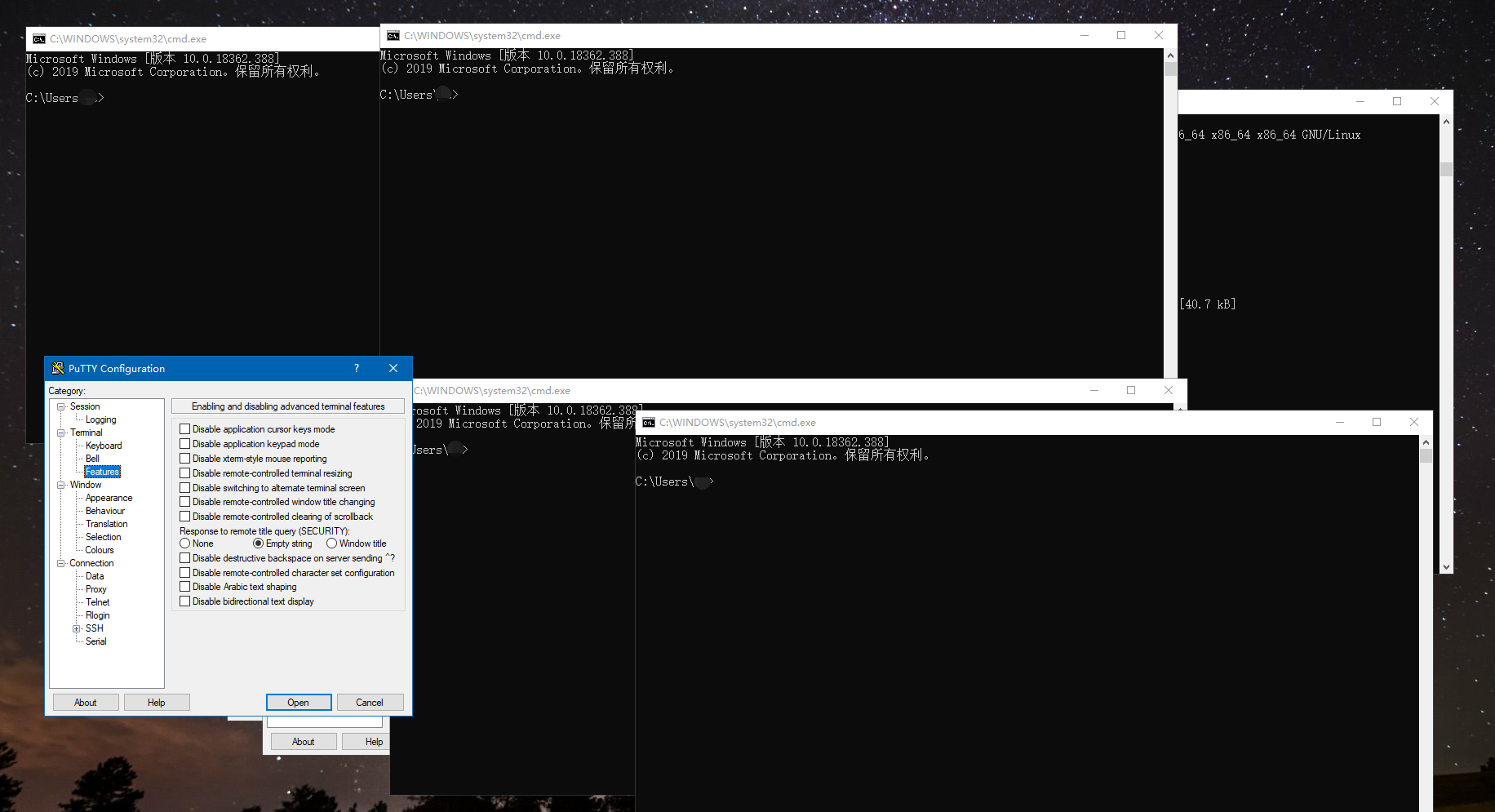Collapse the Window tree node
Image resolution: width=1495 pixels, height=812 pixels.
pos(60,485)
